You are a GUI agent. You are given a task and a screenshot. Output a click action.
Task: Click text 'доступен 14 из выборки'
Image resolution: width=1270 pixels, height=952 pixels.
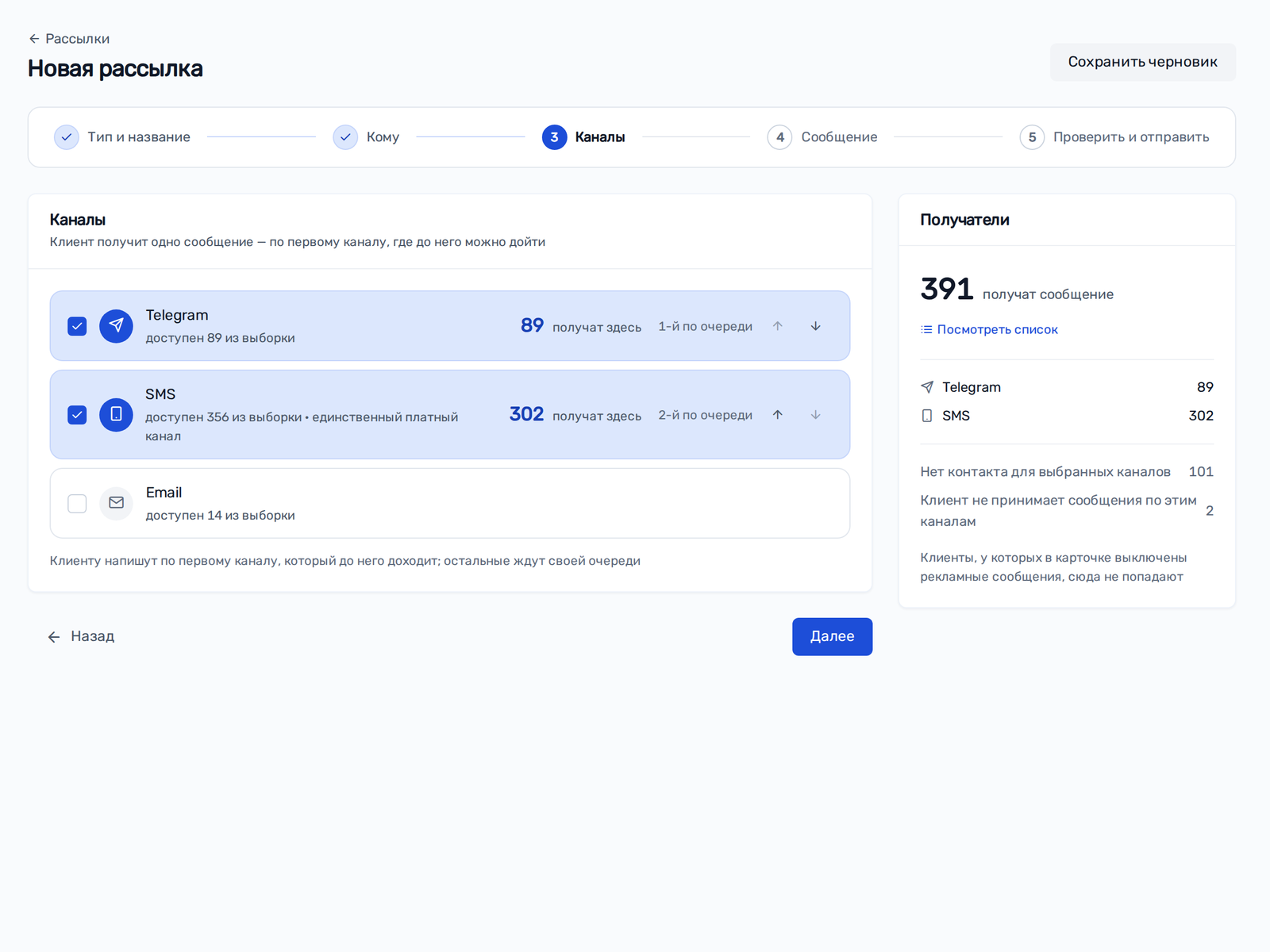[220, 516]
